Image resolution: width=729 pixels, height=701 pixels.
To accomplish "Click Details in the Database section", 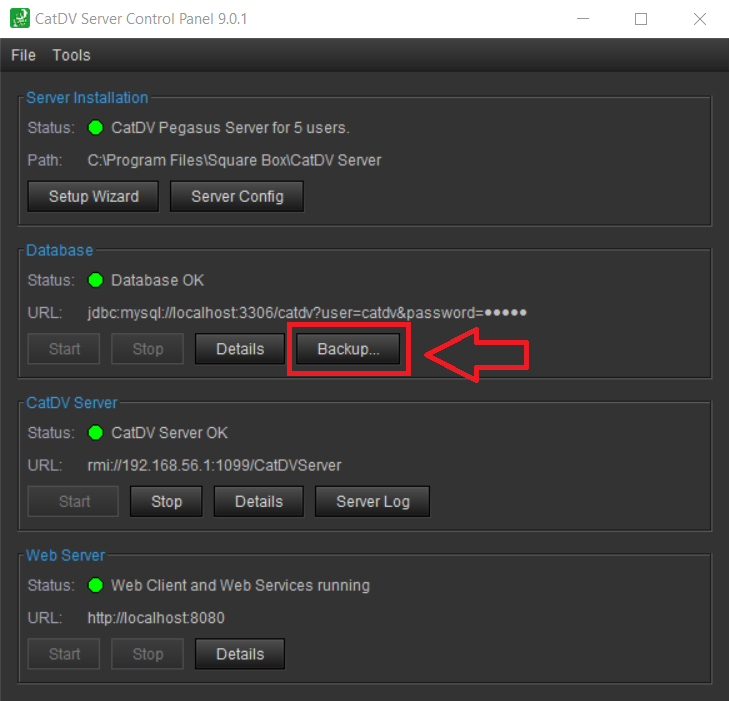I will tap(240, 349).
